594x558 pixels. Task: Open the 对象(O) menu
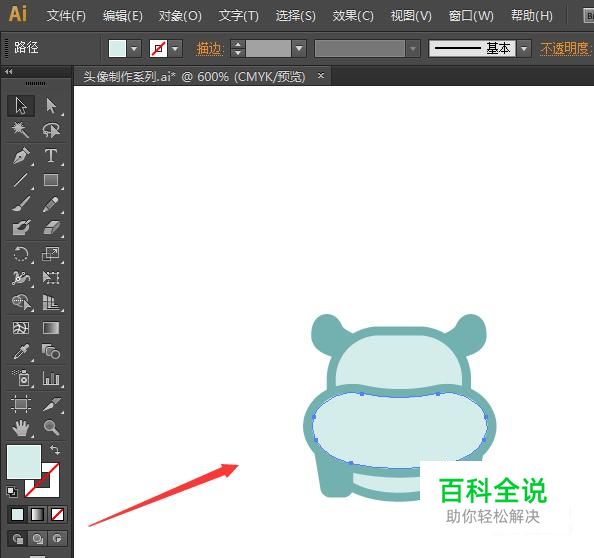click(x=180, y=16)
